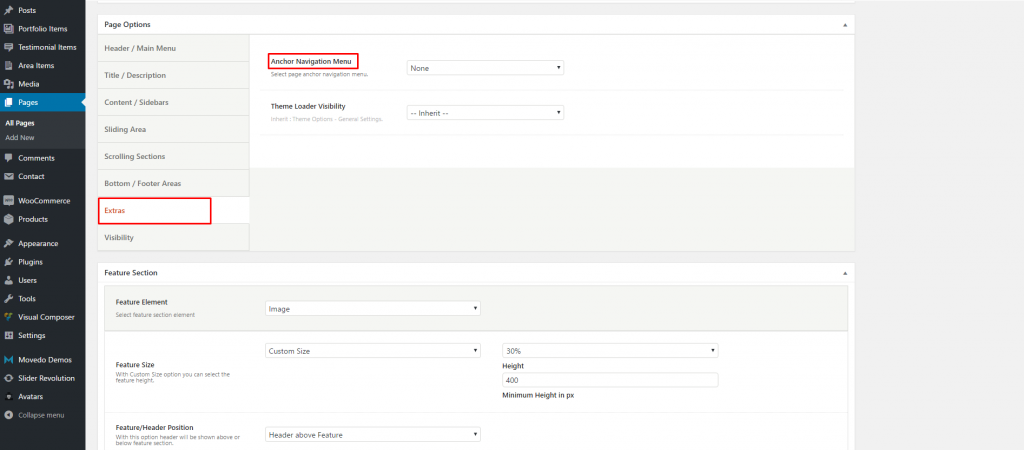Click the Contact envelope icon
This screenshot has width=1024, height=450.
tap(9, 176)
